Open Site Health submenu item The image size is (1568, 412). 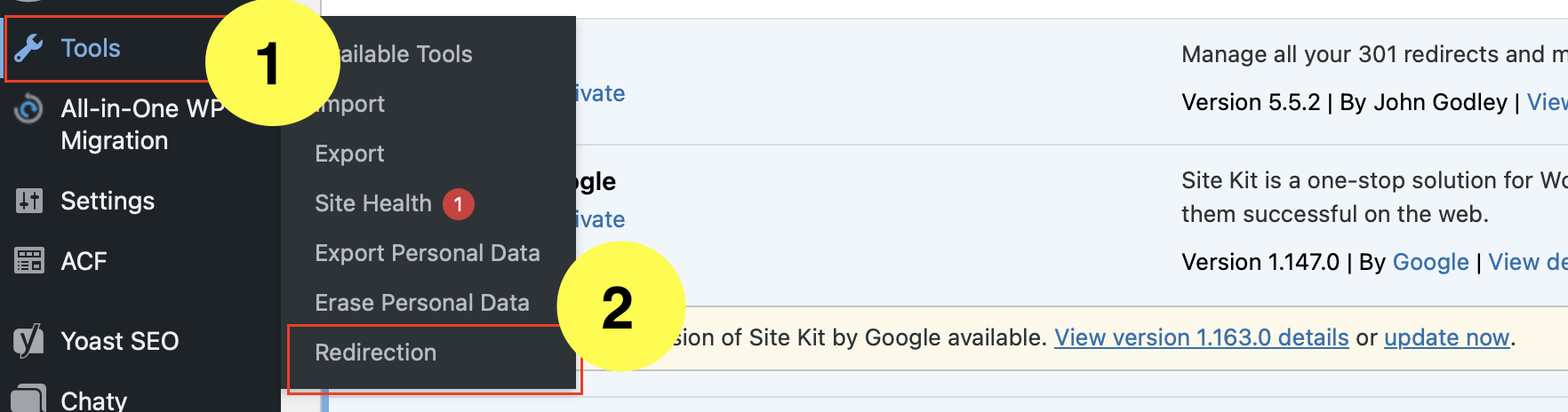(x=373, y=203)
